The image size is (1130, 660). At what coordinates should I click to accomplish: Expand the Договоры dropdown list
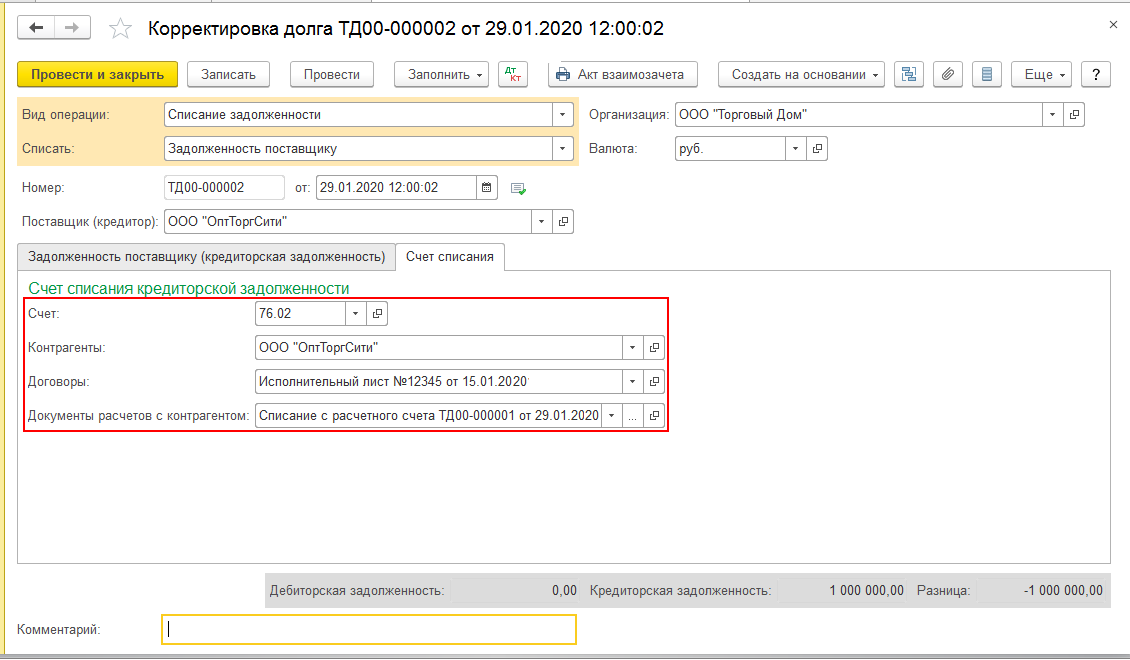click(x=632, y=382)
